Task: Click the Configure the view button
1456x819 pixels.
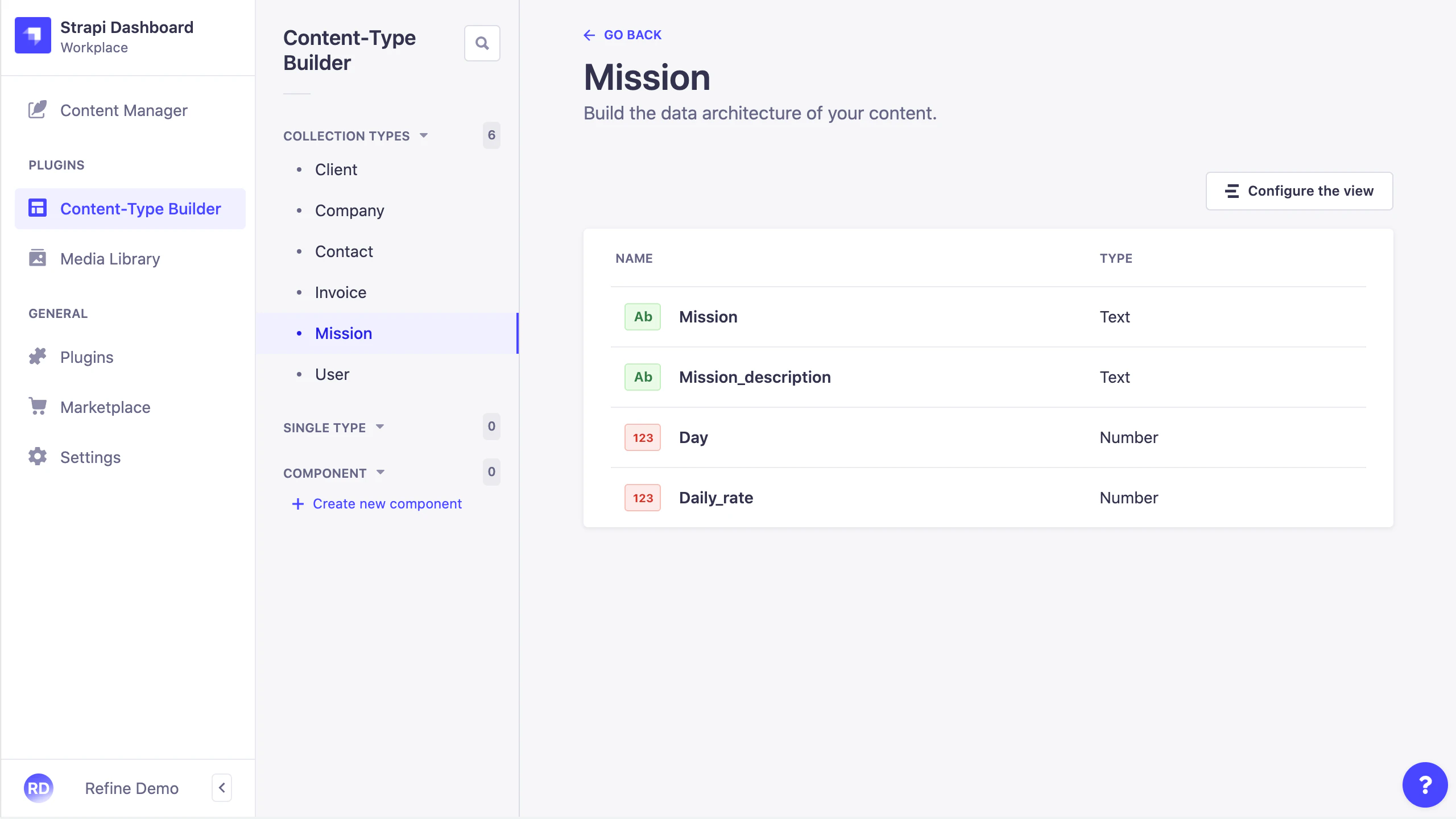Action: pos(1299,191)
